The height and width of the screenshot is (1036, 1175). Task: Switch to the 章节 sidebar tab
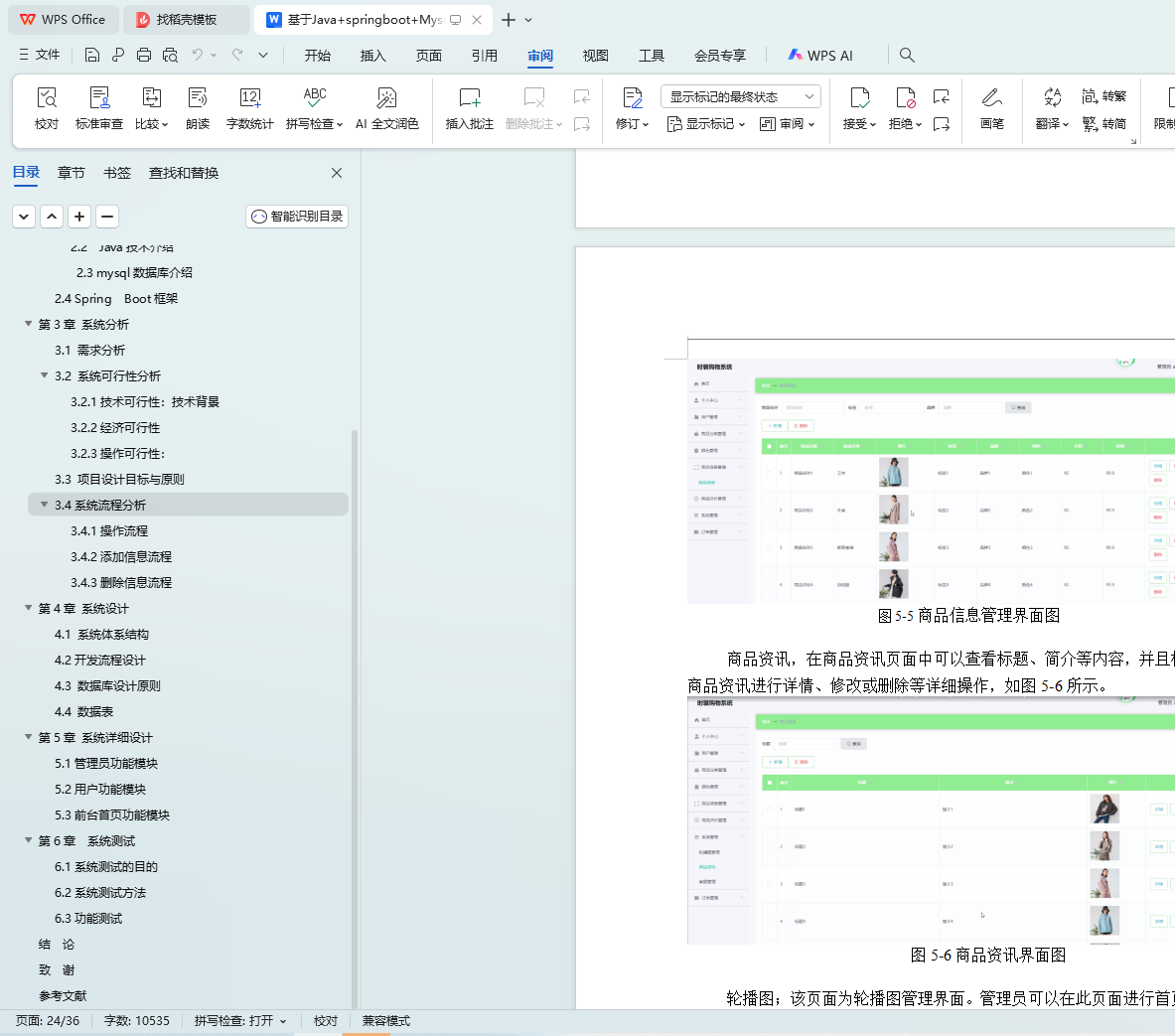coord(72,173)
